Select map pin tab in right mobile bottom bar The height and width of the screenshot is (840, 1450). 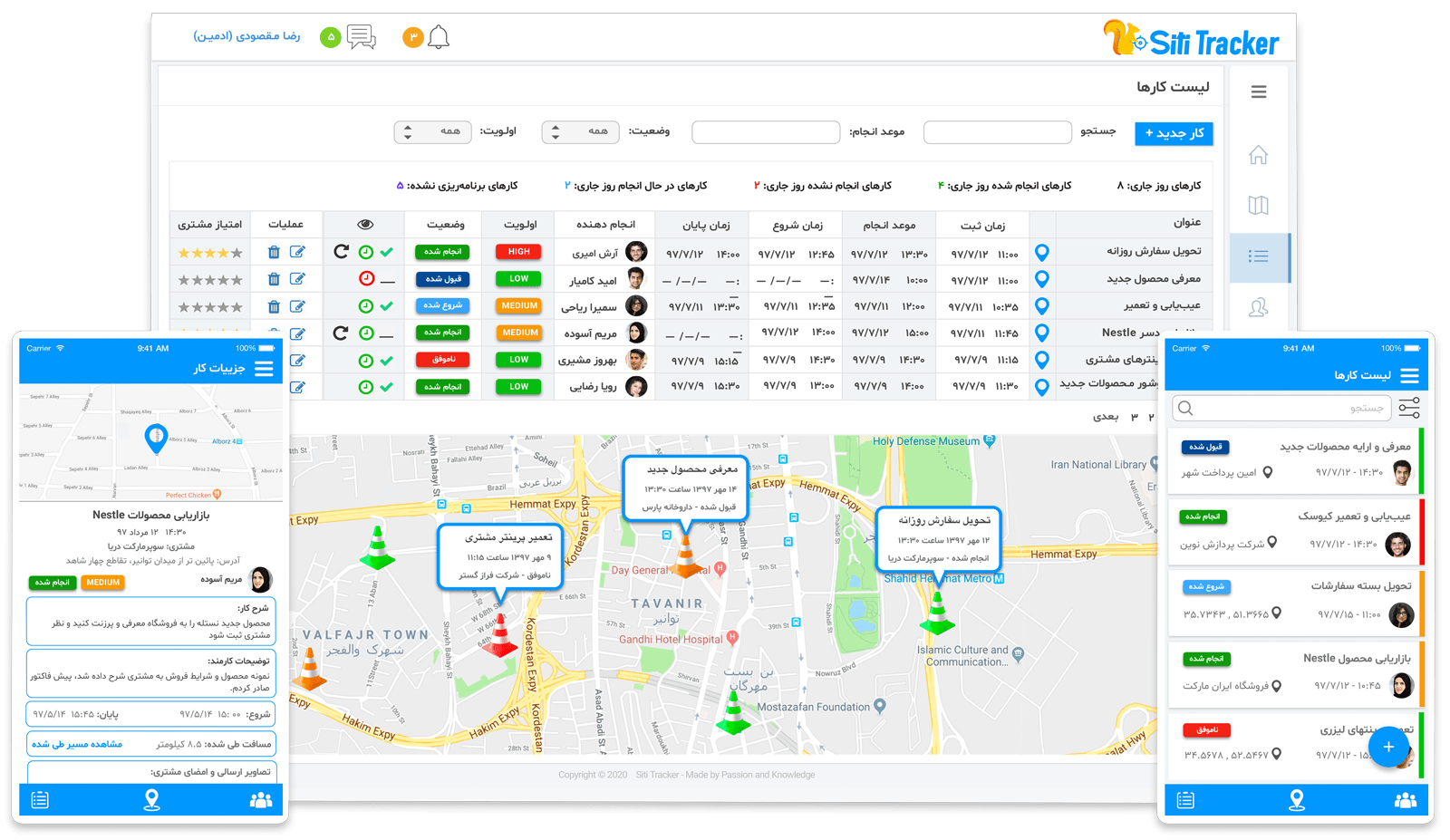[1297, 800]
